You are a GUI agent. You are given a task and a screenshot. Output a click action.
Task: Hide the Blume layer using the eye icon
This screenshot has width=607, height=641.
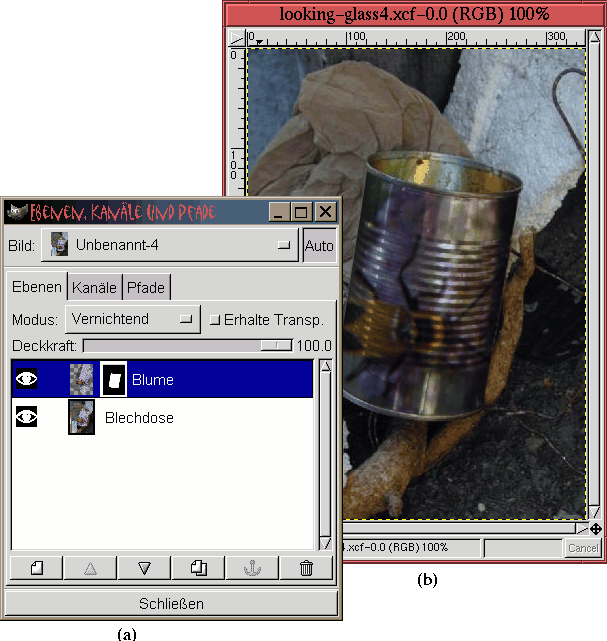pyautogui.click(x=27, y=379)
